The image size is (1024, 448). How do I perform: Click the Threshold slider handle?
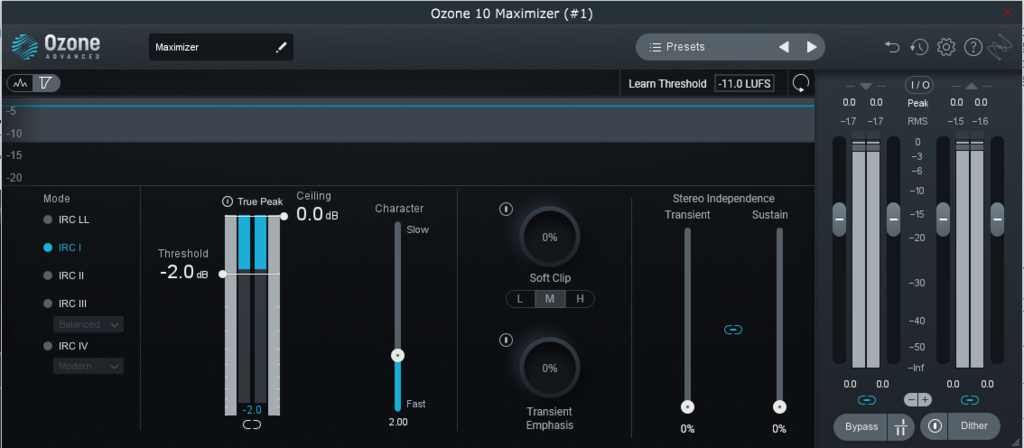click(x=223, y=274)
